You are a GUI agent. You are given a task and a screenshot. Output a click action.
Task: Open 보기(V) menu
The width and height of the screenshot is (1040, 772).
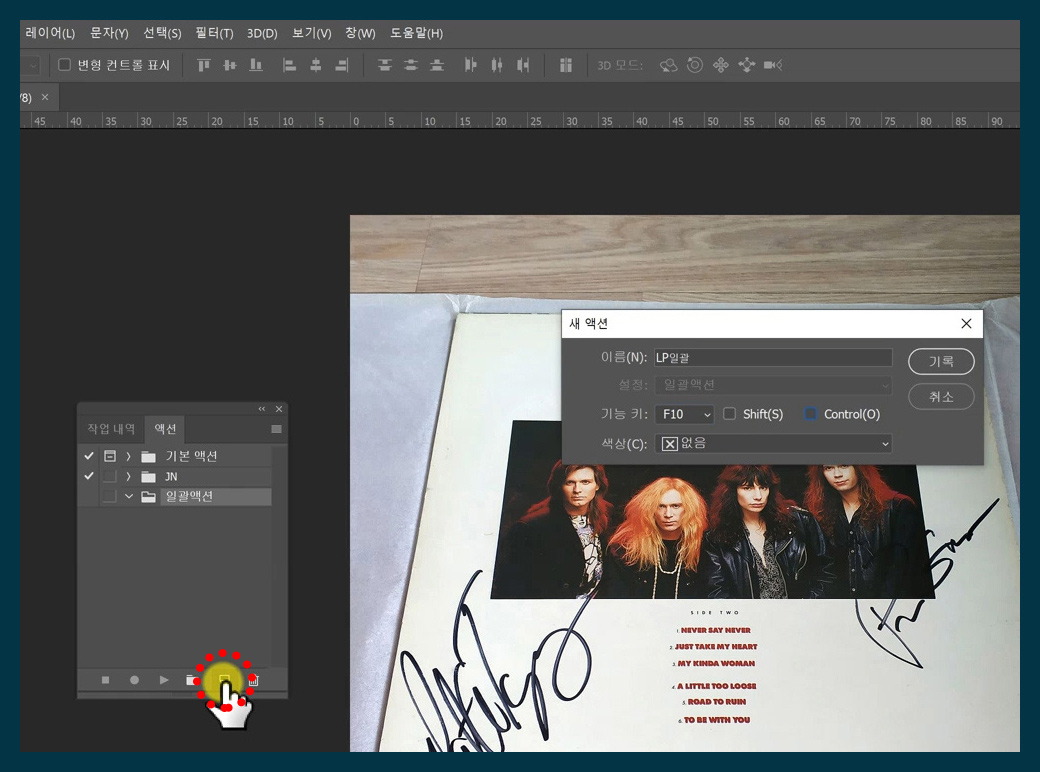[x=312, y=33]
